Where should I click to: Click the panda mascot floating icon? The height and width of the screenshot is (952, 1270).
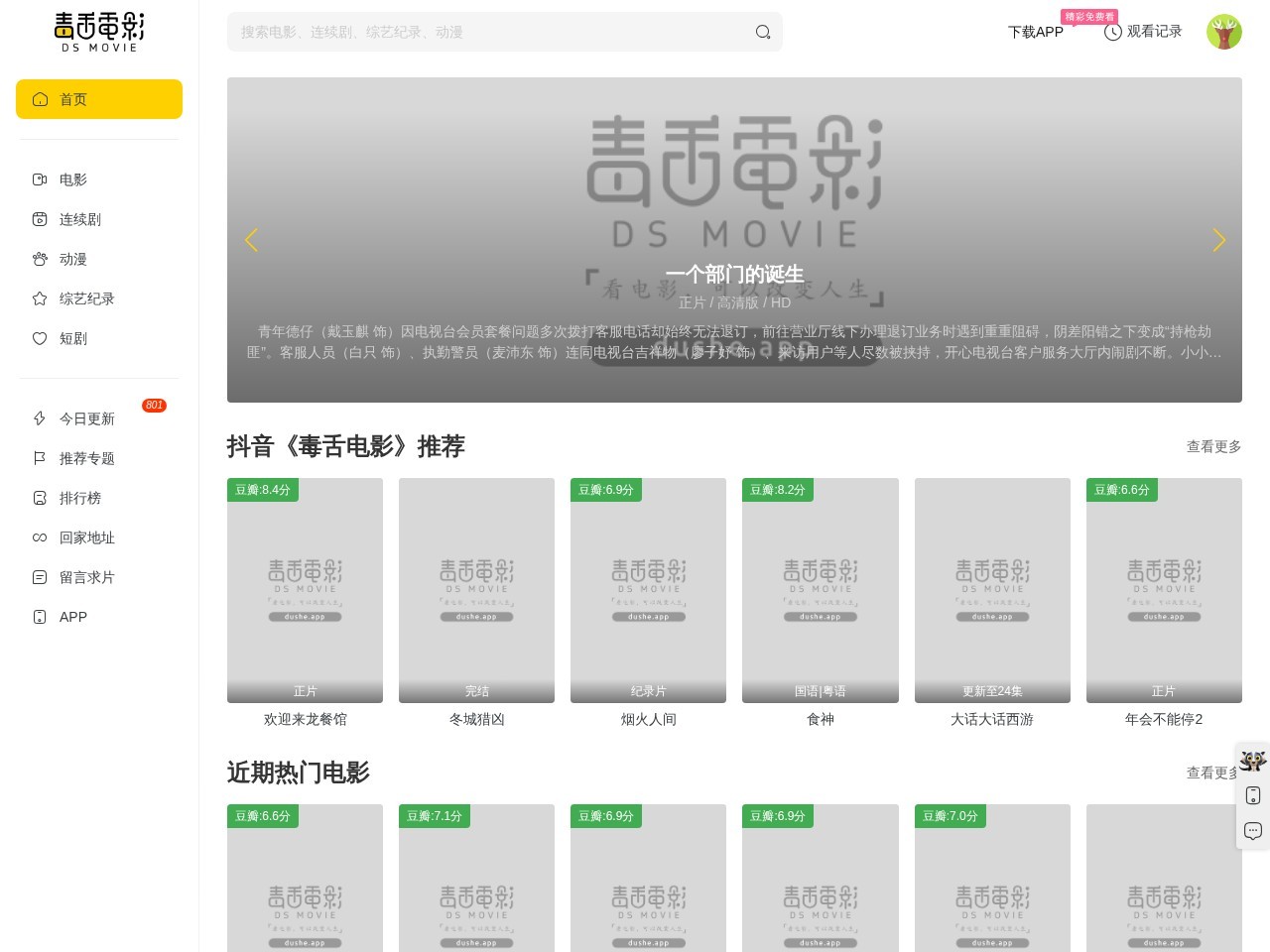(1252, 762)
